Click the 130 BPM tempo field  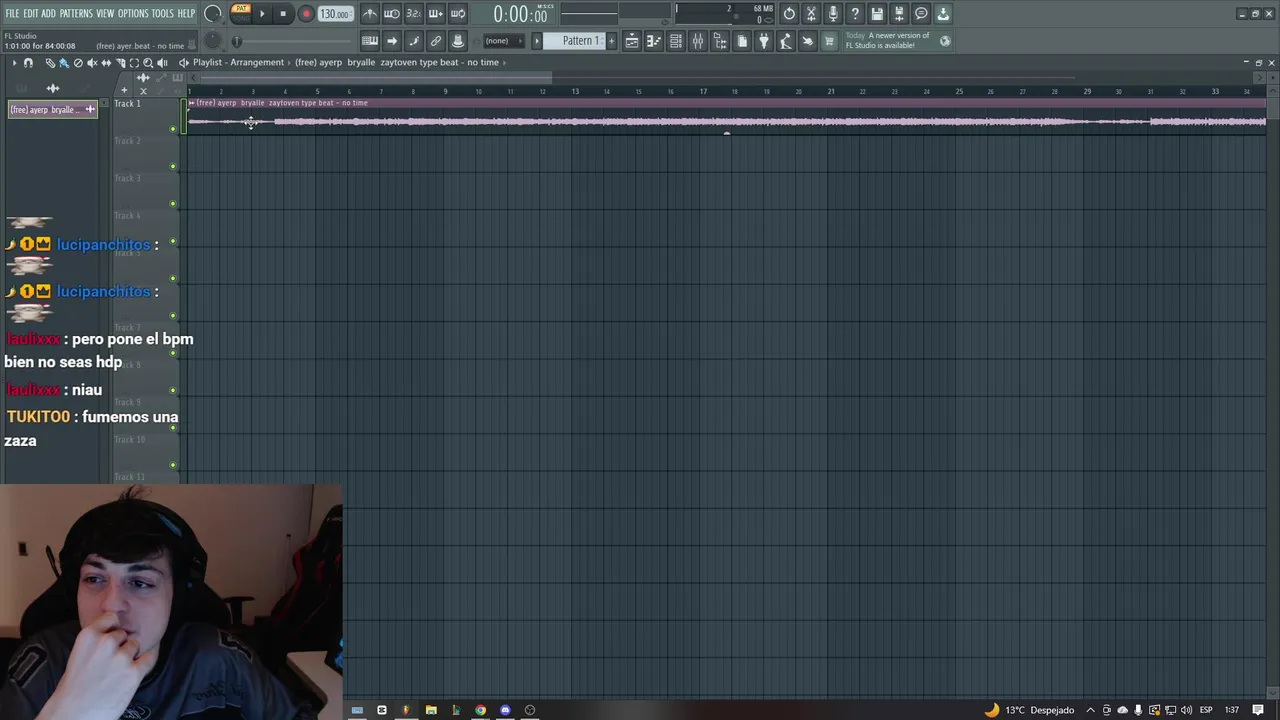tap(335, 14)
